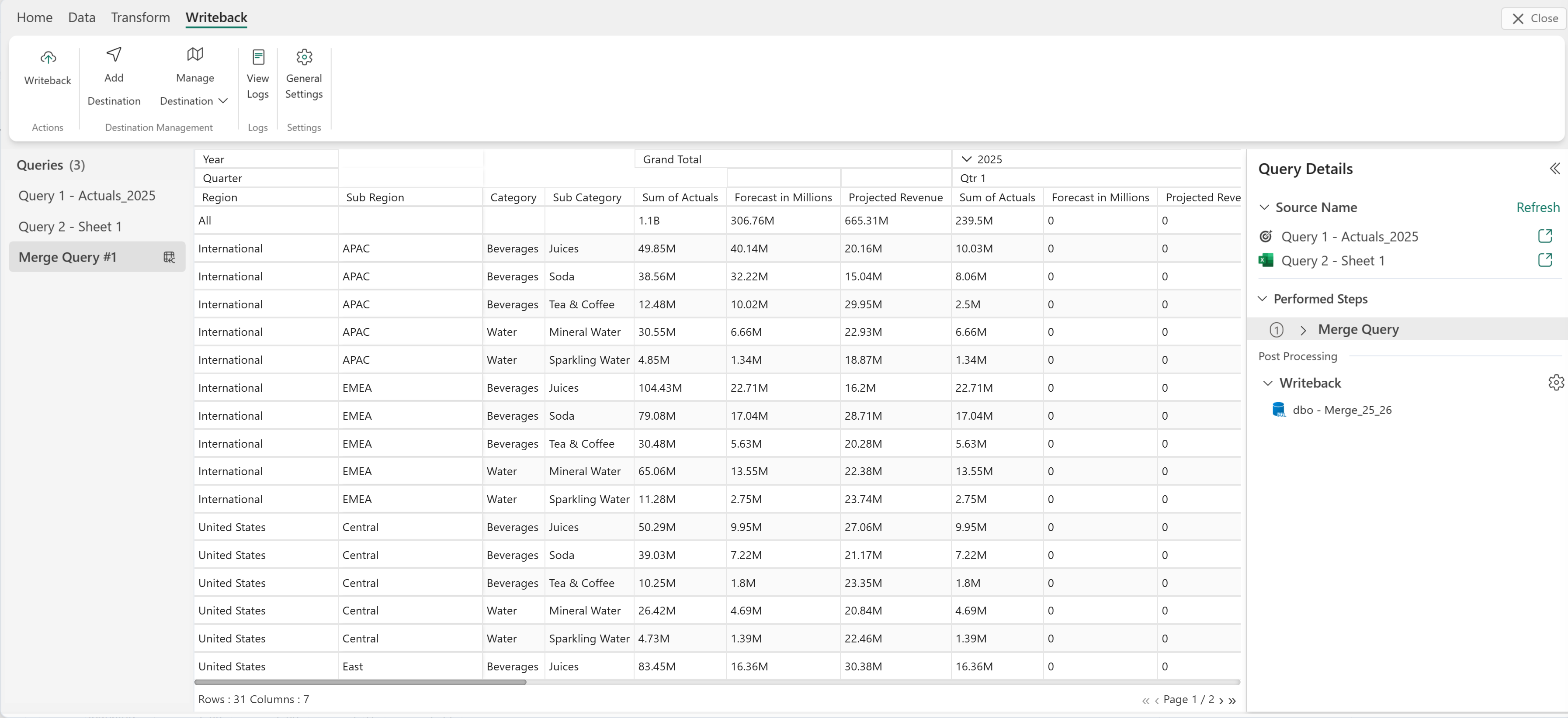Go to next page of results
The width and height of the screenshot is (1568, 718).
tap(1221, 701)
